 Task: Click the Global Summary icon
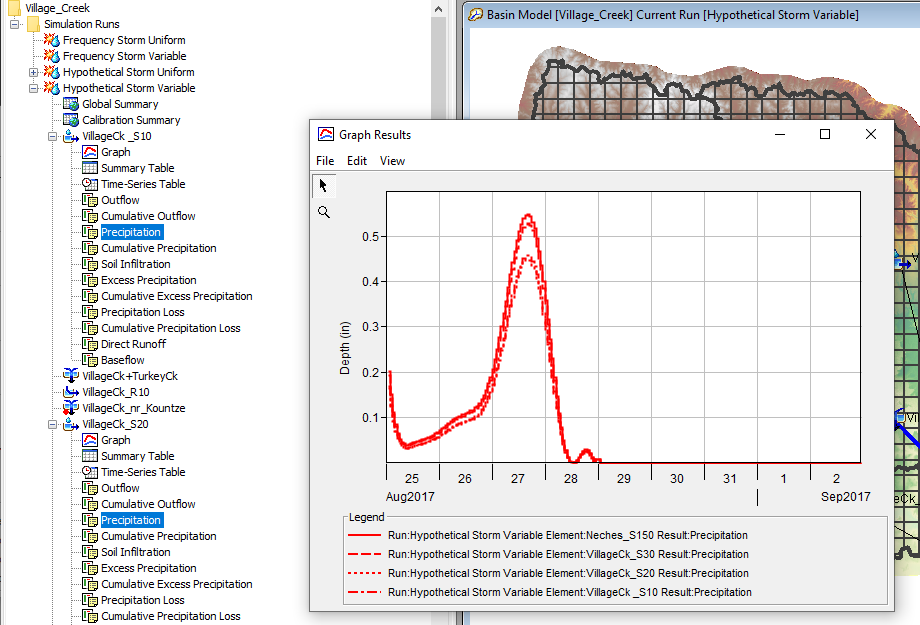point(71,104)
